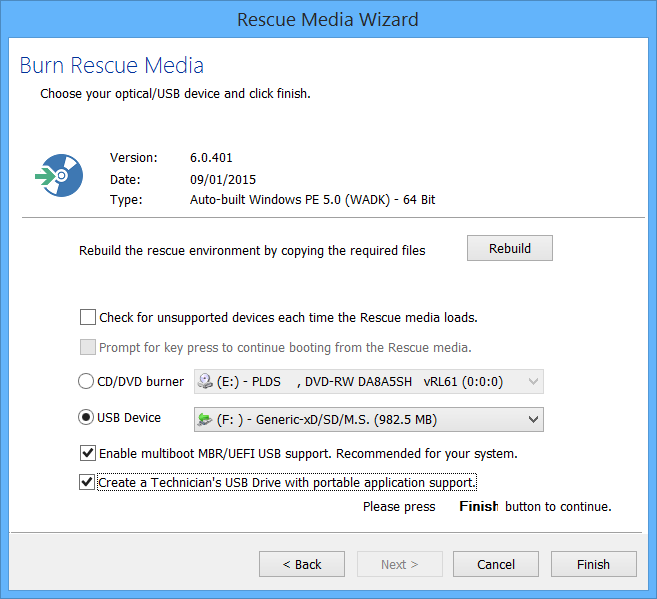Expand the CD/DVD burner drive dropdown
The width and height of the screenshot is (657, 599).
point(532,381)
